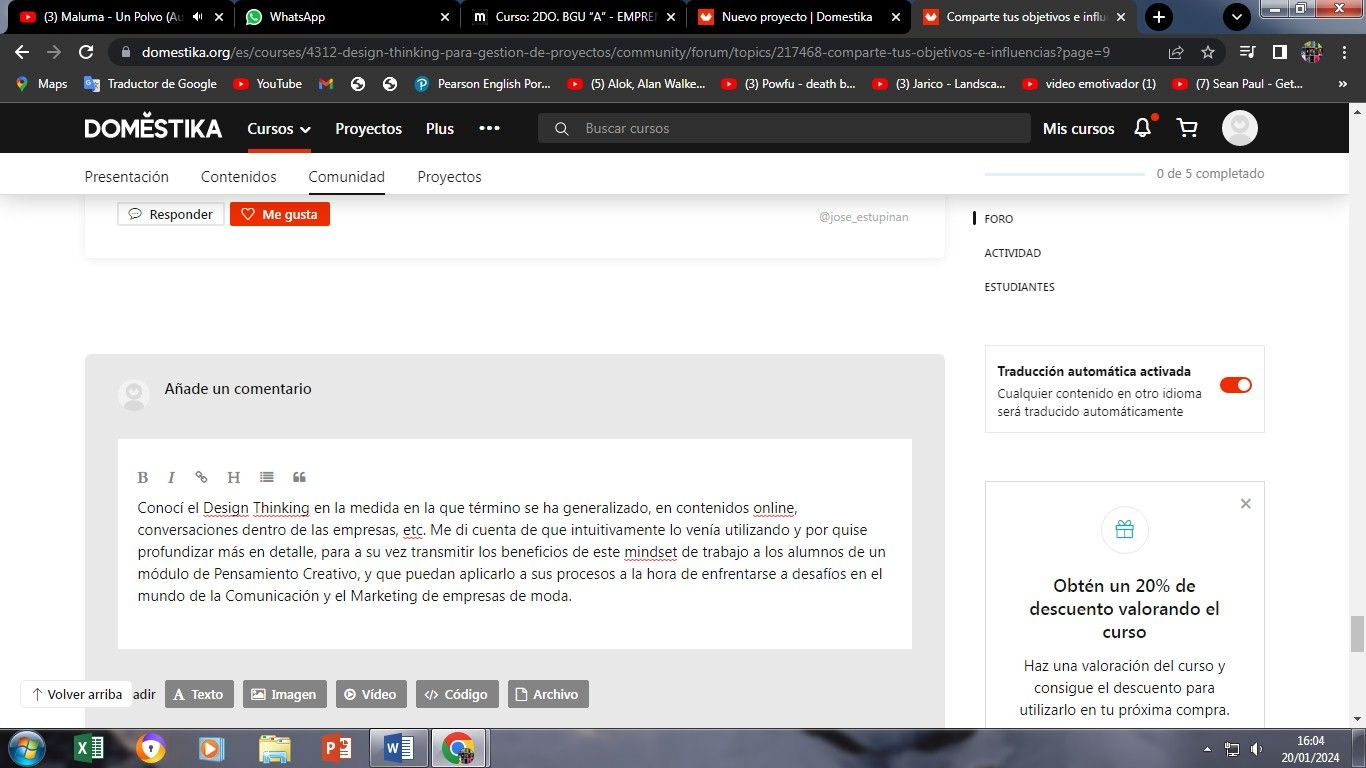Open the Proyectos course tab
1366x768 pixels.
coord(449,177)
